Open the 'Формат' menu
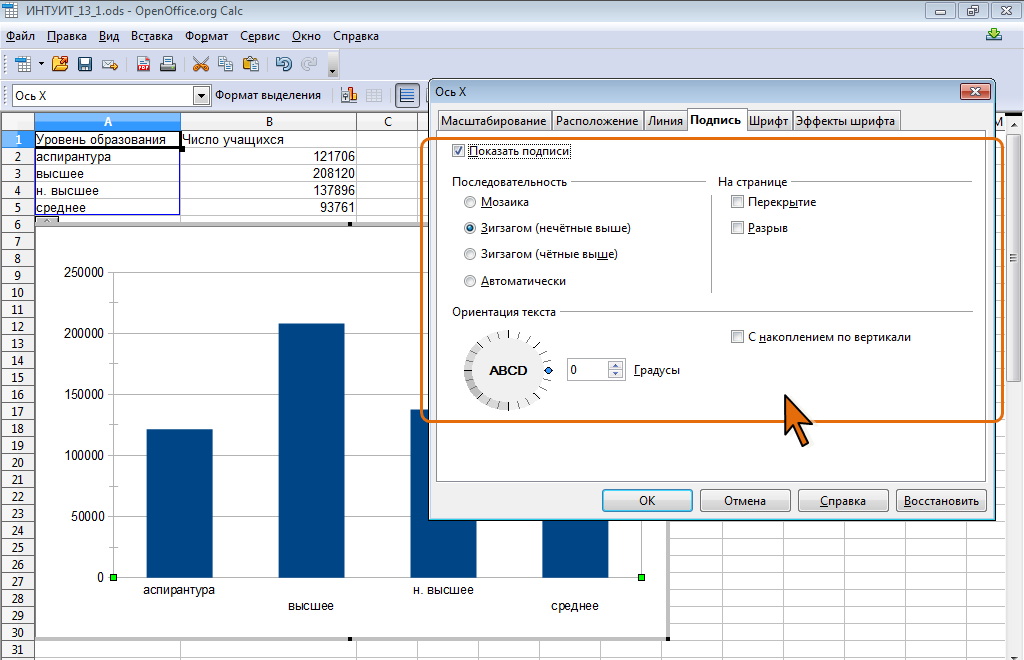Viewport: 1024px width, 660px height. (206, 36)
